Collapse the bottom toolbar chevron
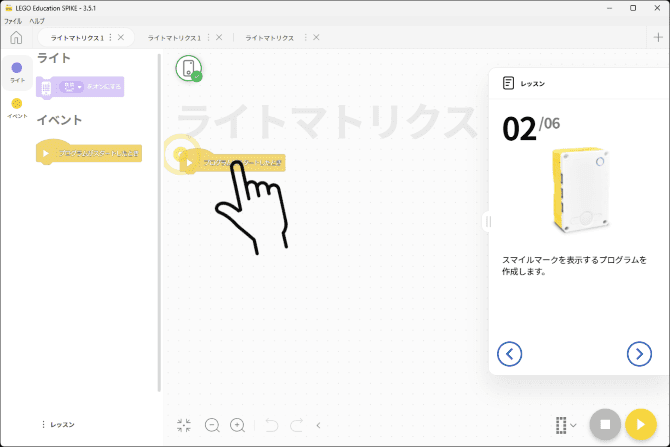The image size is (670, 447). [x=319, y=425]
